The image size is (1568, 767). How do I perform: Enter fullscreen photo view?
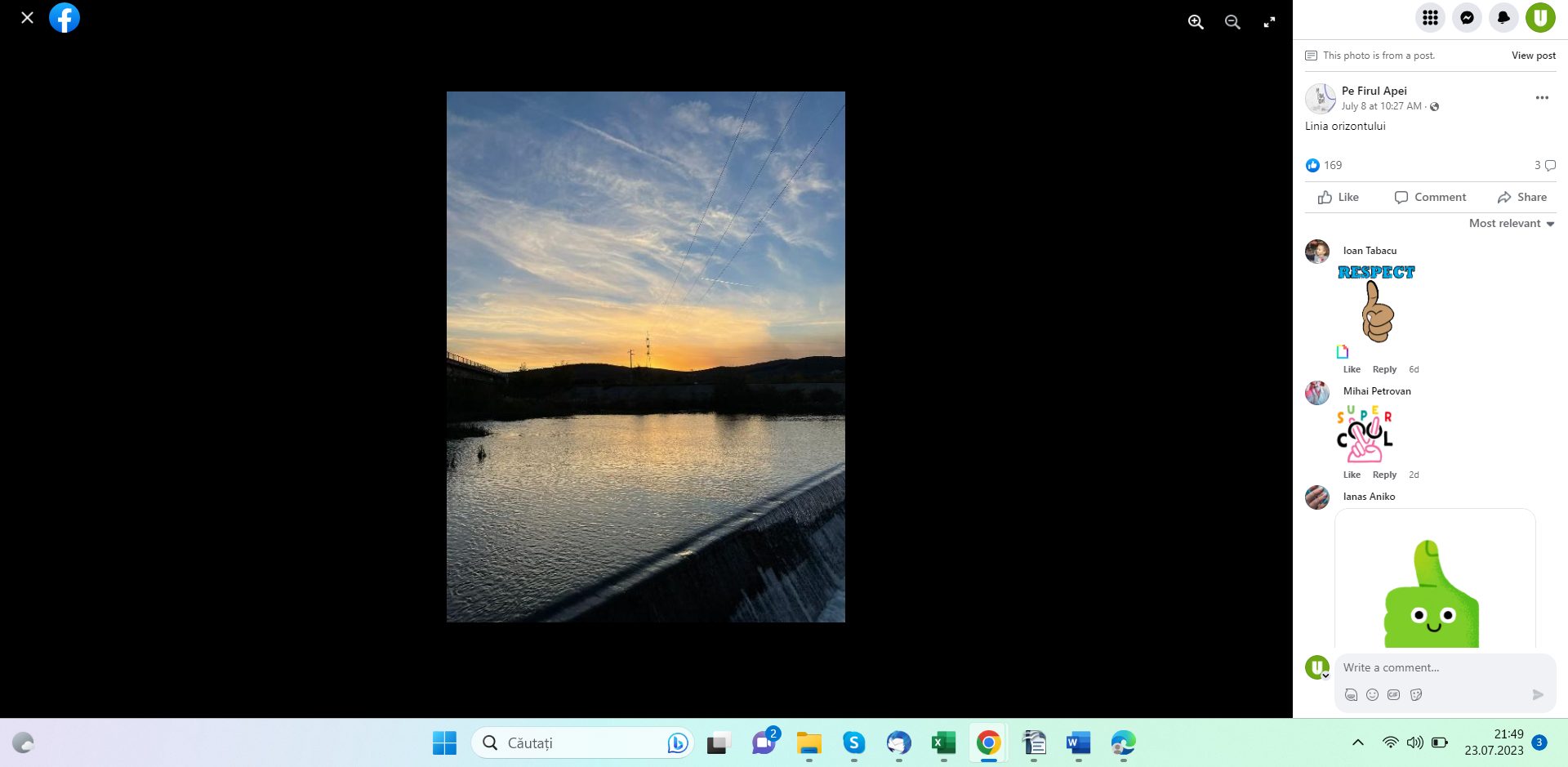pyautogui.click(x=1269, y=22)
